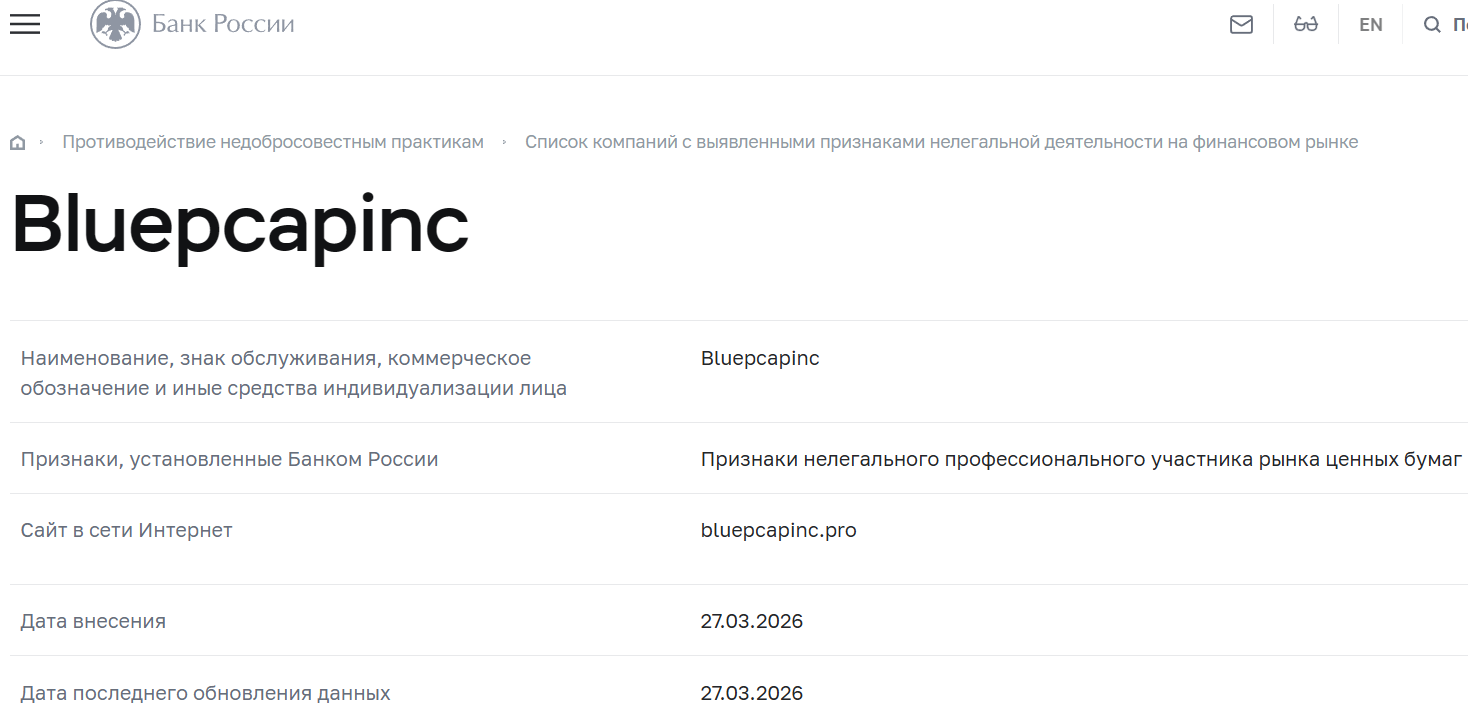This screenshot has height=723, width=1468.
Task: Click the breadcrumb chevron after the home icon
Action: click(42, 142)
